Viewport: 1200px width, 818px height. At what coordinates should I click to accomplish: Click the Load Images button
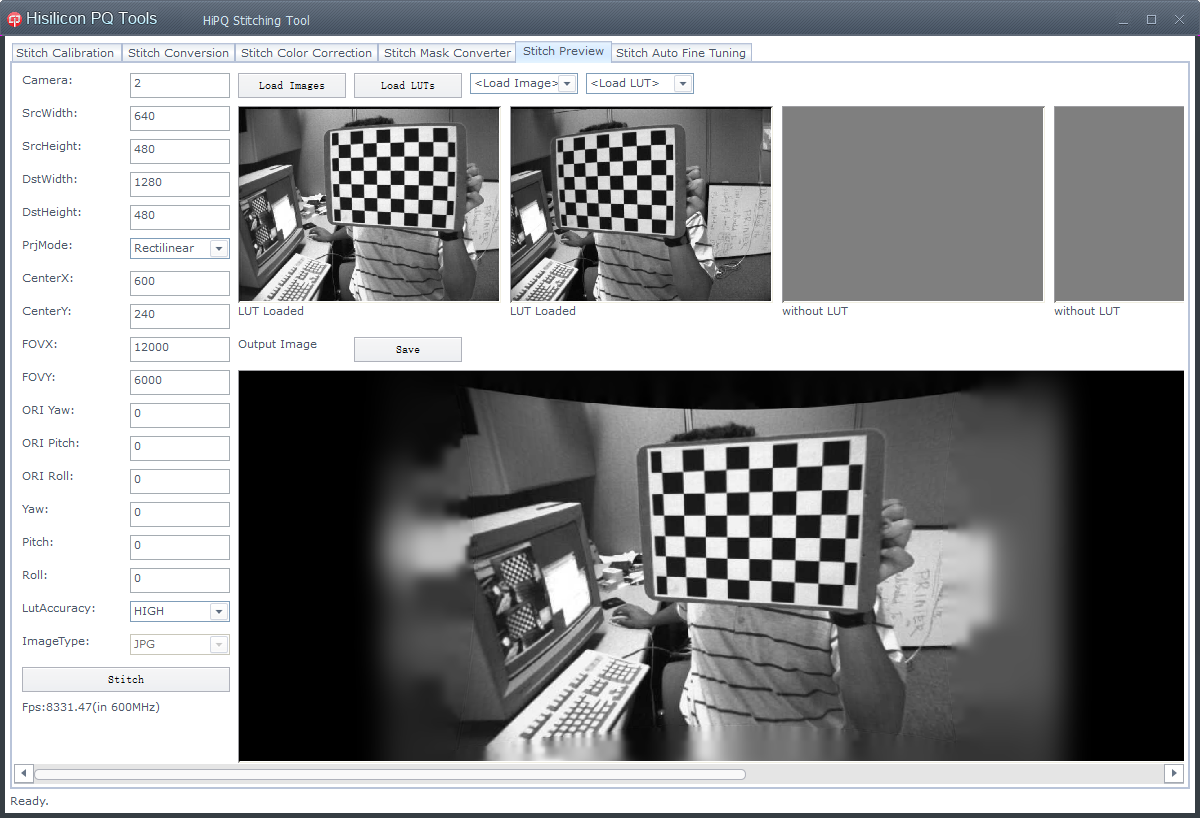click(x=291, y=85)
